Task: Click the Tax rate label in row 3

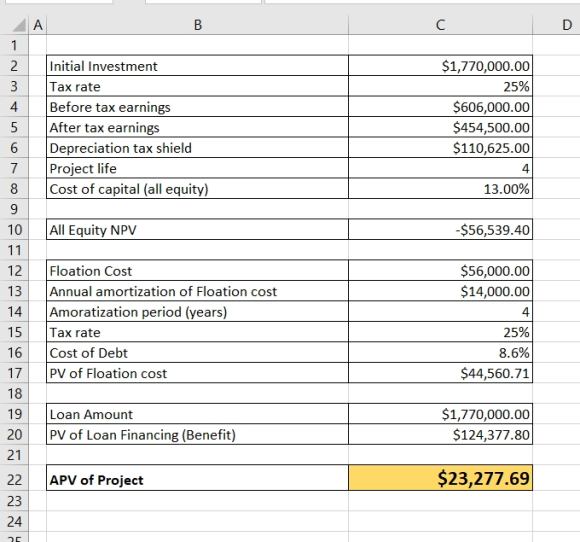Action: coord(198,86)
